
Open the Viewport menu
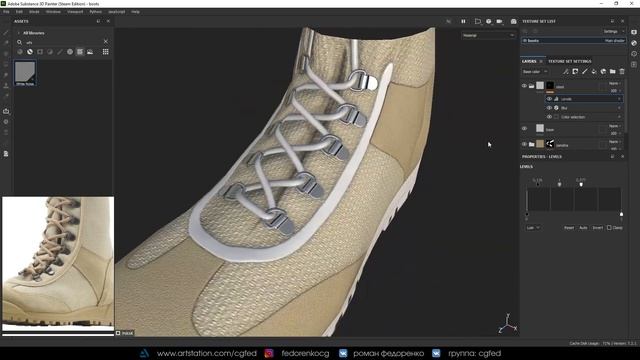[75, 12]
